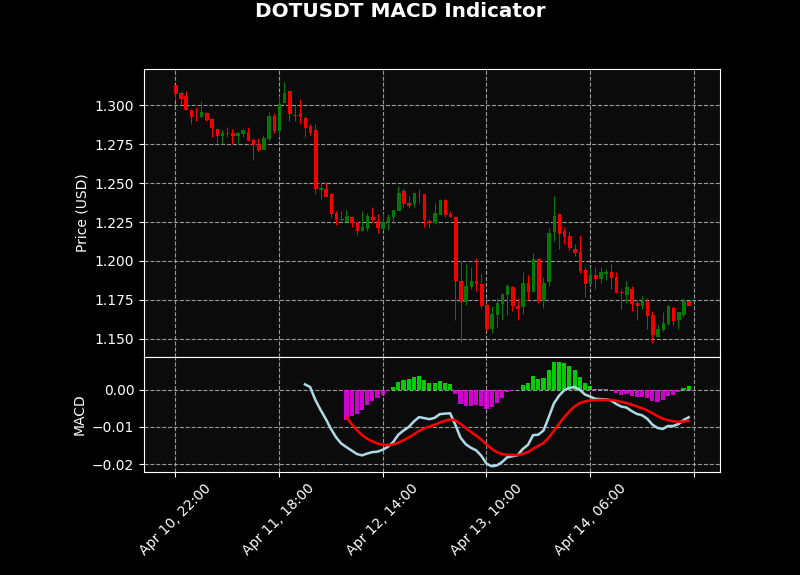Click the 1.275 price tick label
Viewport: 800px width, 575px height.
[114, 145]
